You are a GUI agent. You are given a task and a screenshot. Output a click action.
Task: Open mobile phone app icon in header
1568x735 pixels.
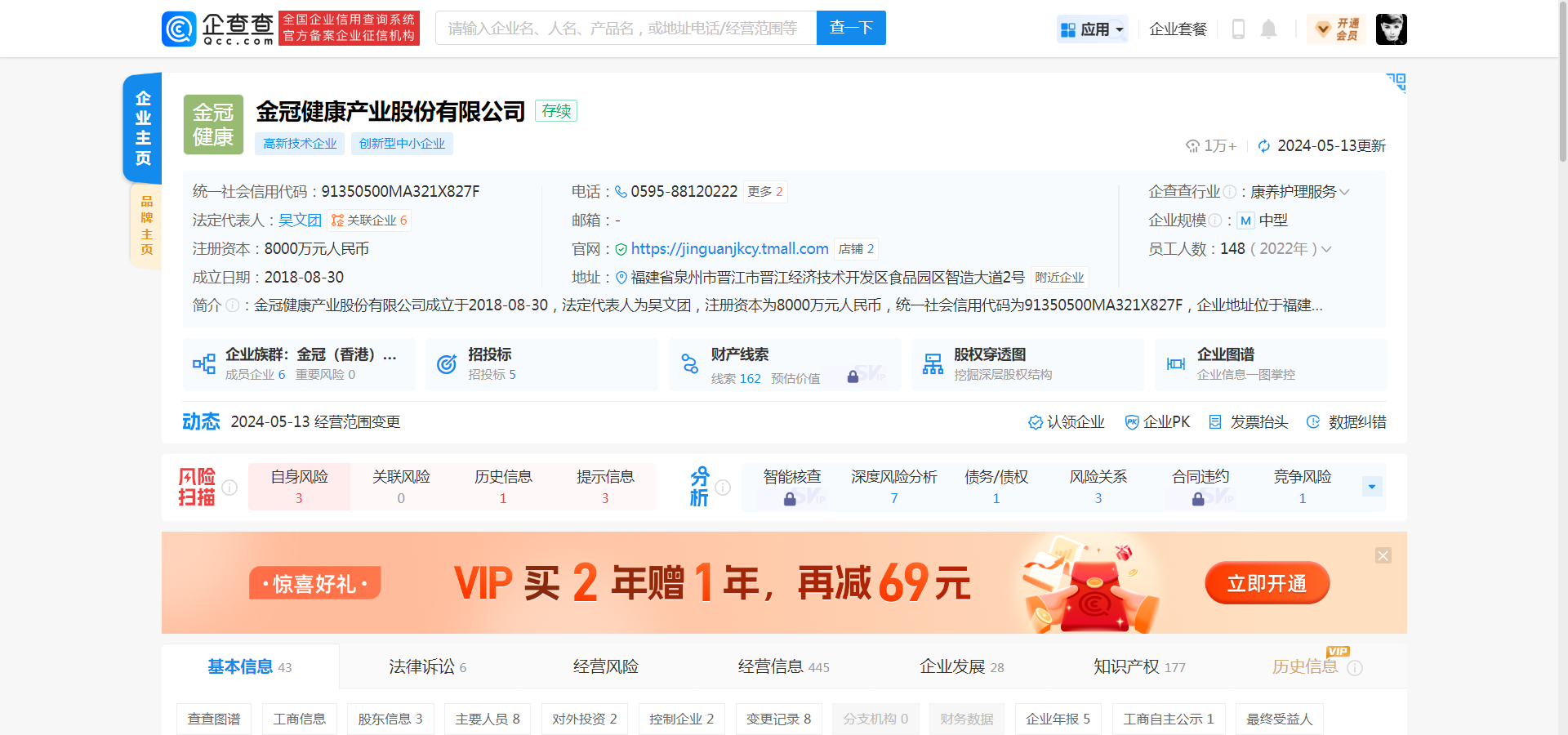click(1238, 29)
